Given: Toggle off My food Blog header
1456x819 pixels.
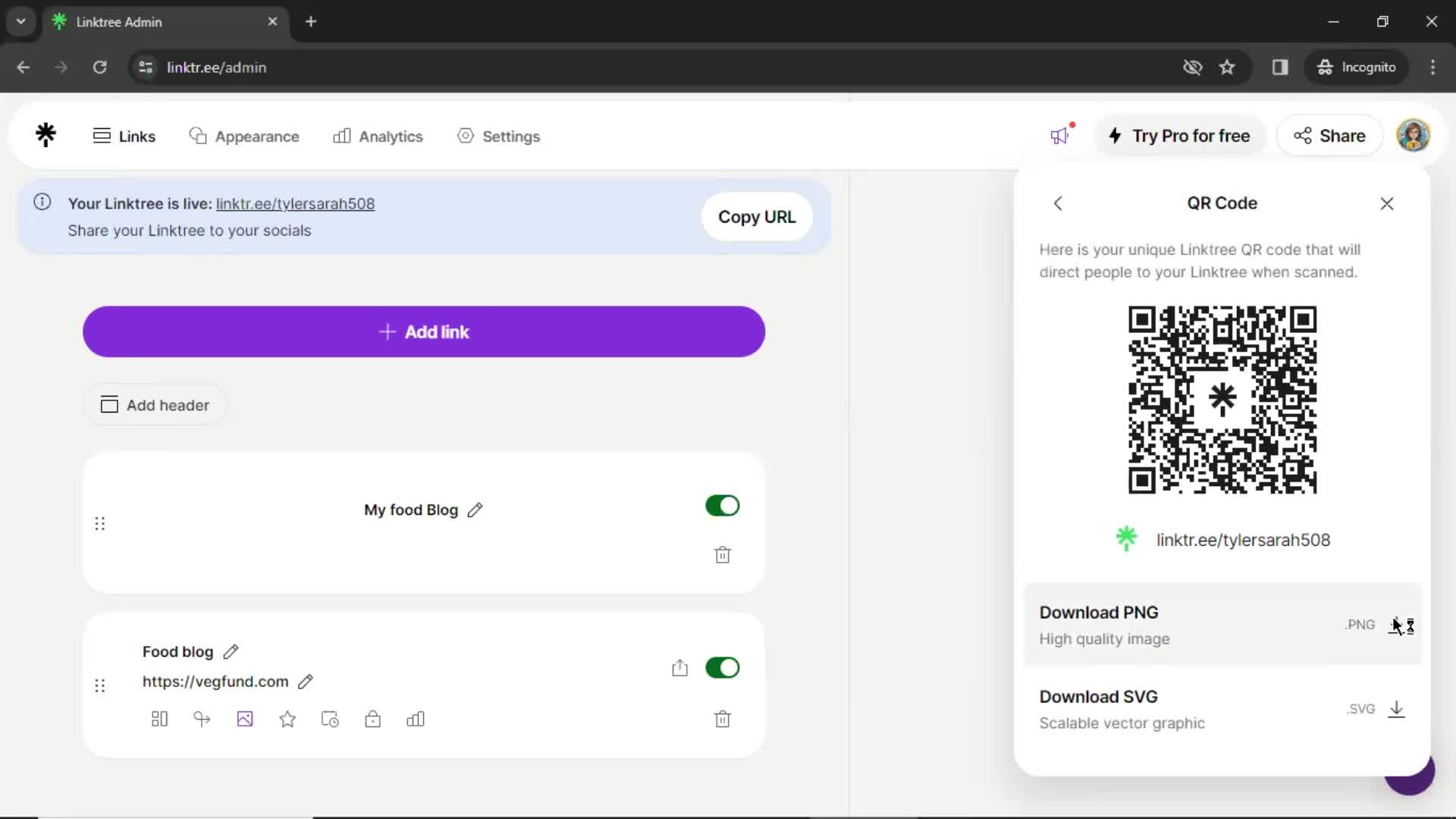Looking at the screenshot, I should pos(722,506).
